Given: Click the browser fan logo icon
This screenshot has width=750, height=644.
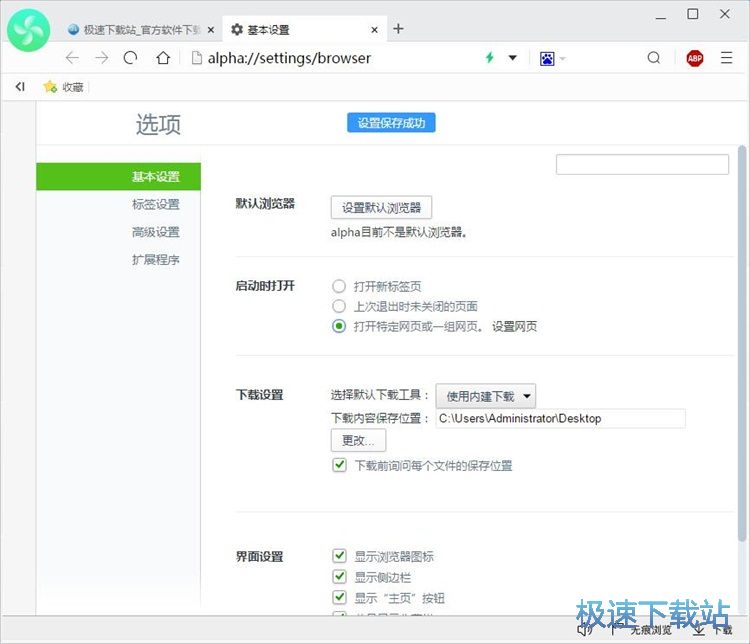Looking at the screenshot, I should (x=29, y=31).
